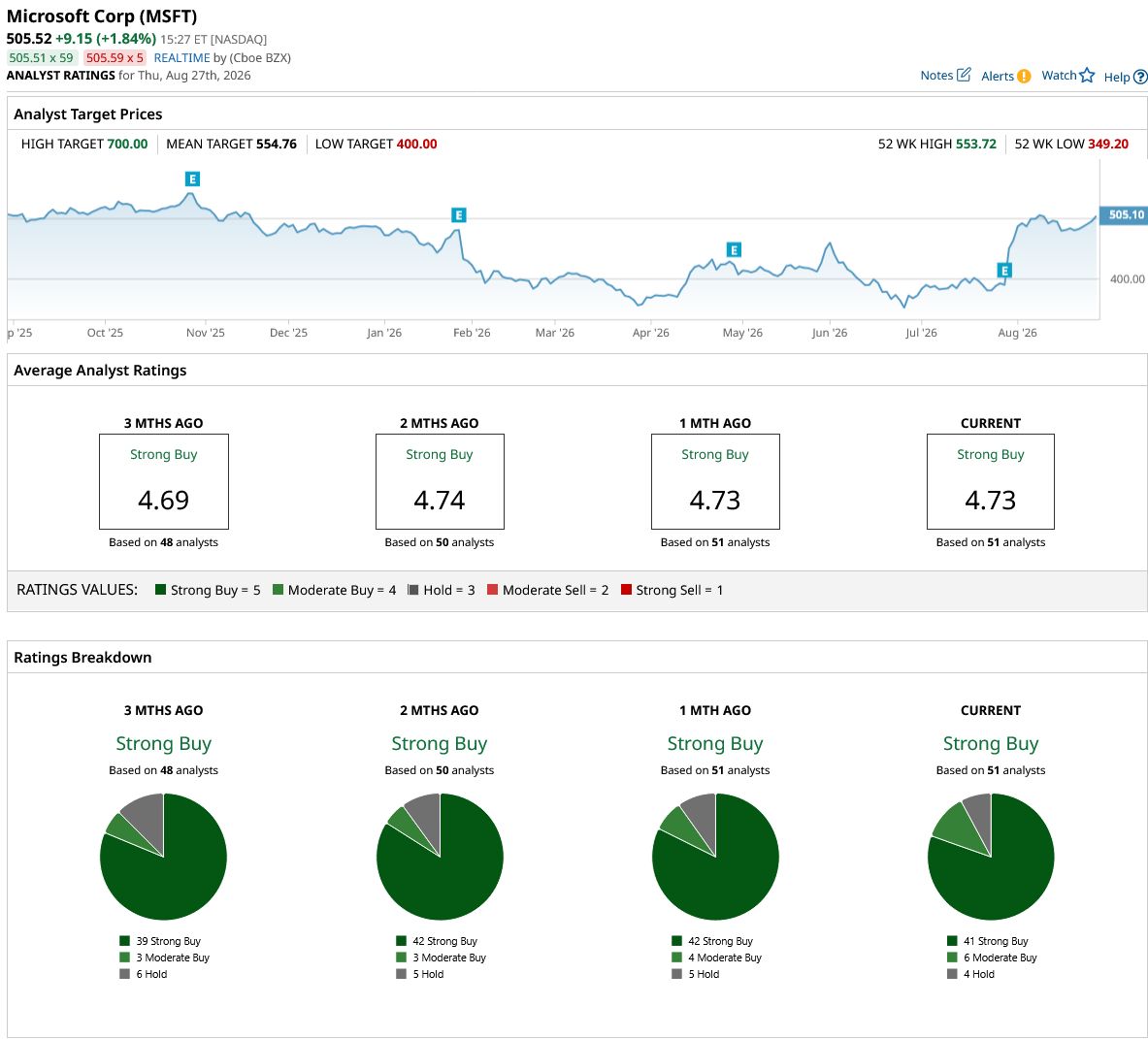Click the Notes link
Viewport: 1148px width, 1039px height.
pyautogui.click(x=936, y=76)
